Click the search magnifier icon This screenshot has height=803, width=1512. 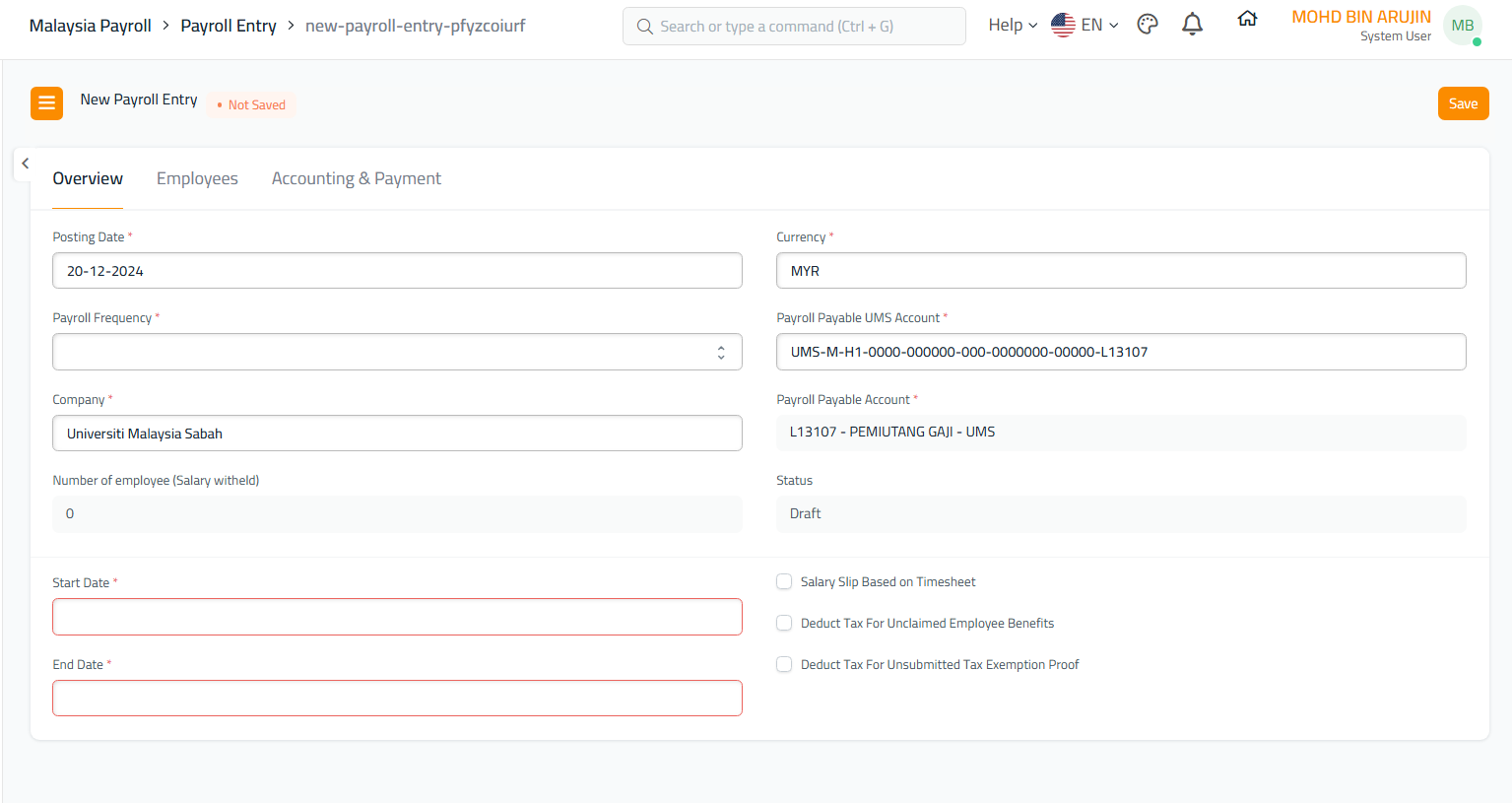645,27
